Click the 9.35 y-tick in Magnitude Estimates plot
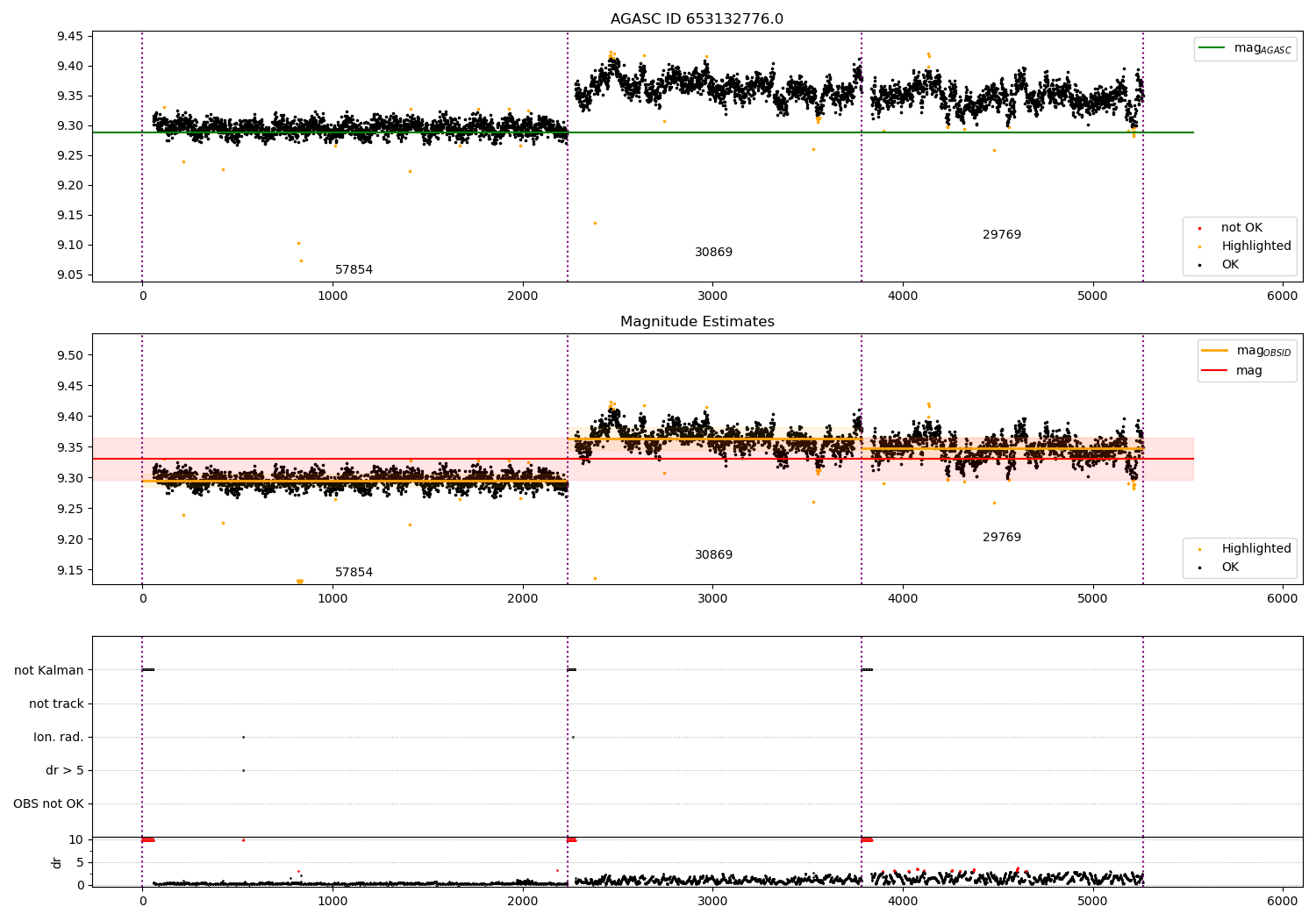 click(71, 447)
